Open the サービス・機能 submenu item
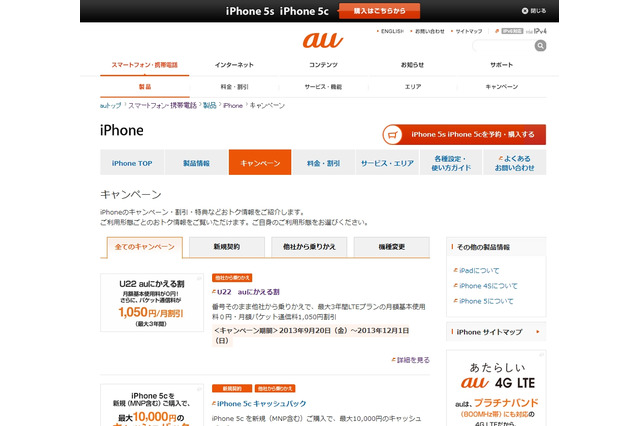 [x=323, y=87]
